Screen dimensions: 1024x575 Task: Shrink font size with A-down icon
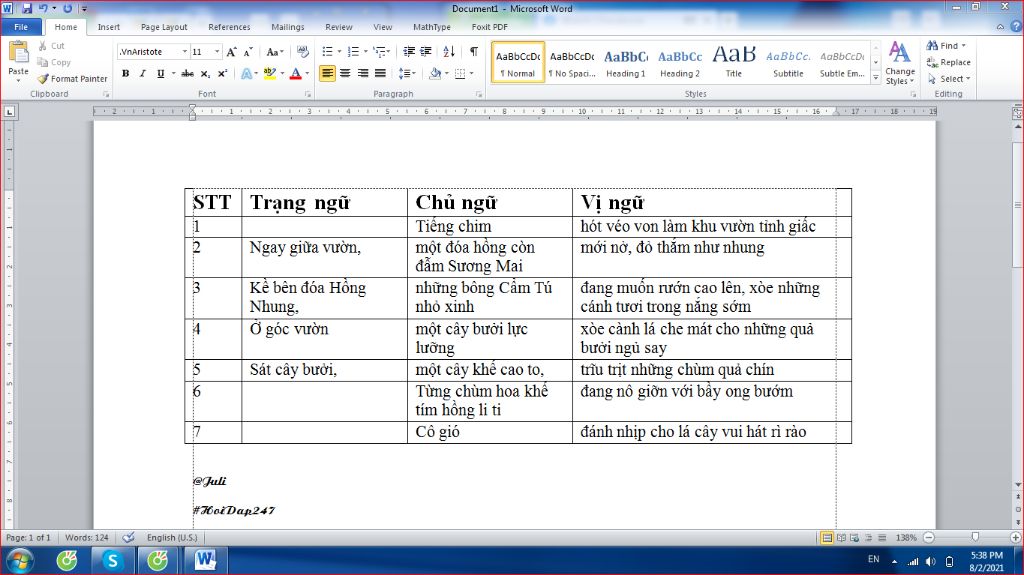click(248, 52)
